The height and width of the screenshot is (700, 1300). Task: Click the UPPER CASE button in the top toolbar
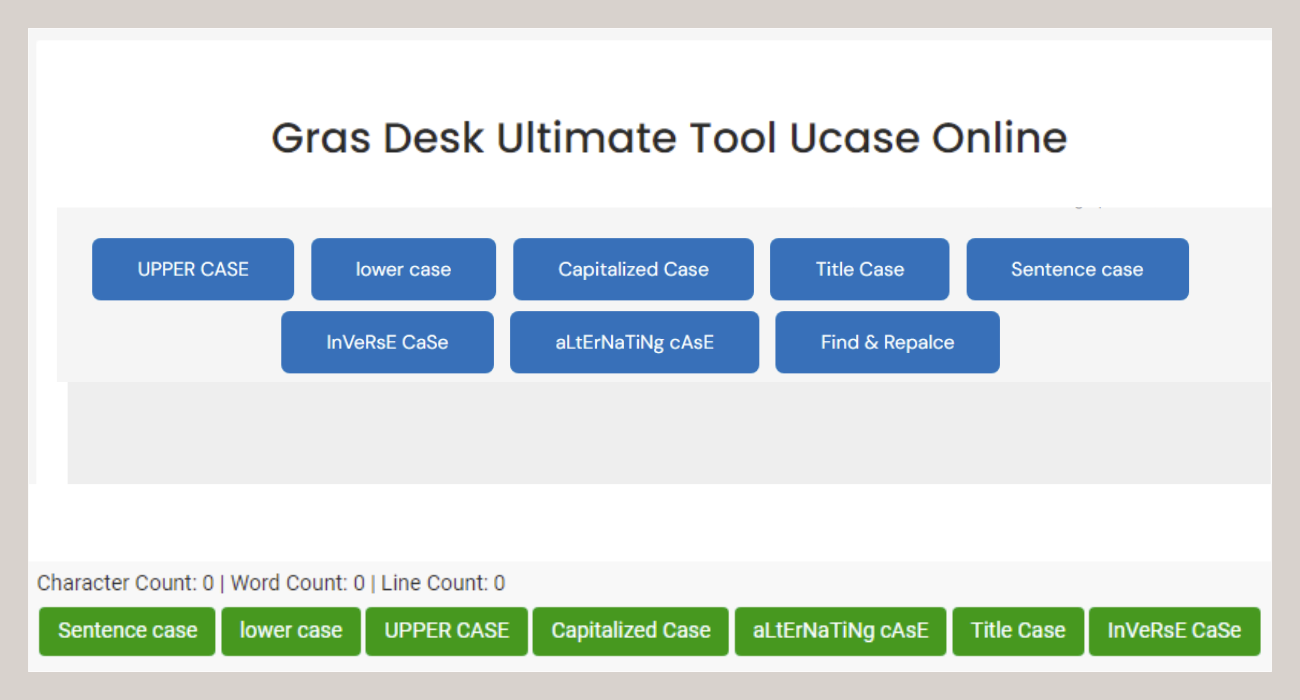[x=192, y=269]
